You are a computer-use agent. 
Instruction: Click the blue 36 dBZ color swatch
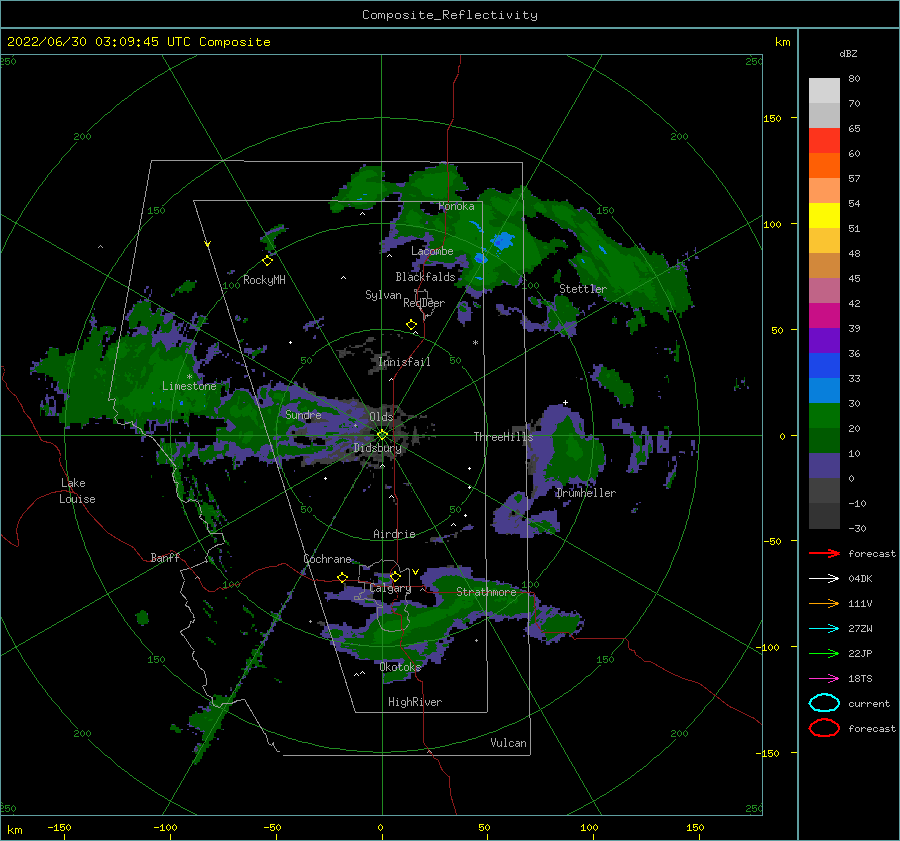824,366
